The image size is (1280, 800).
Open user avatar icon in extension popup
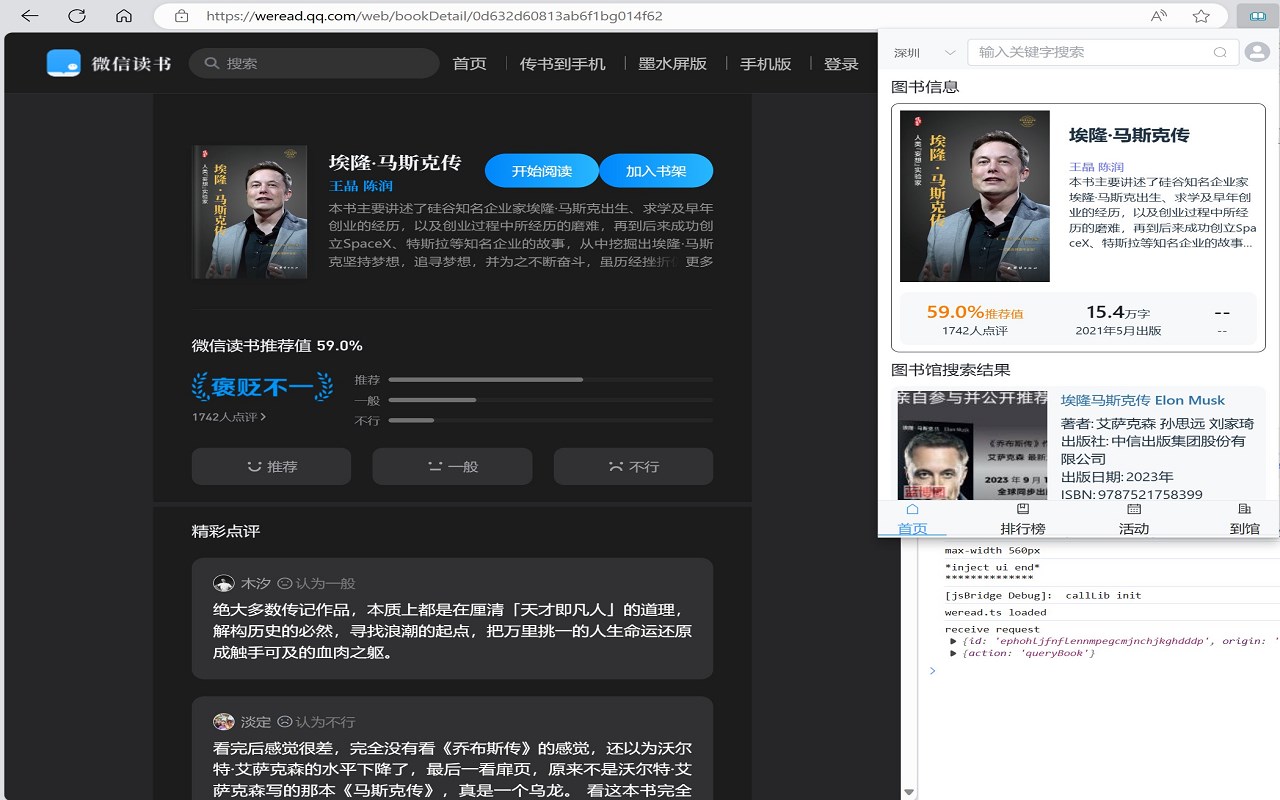point(1256,52)
